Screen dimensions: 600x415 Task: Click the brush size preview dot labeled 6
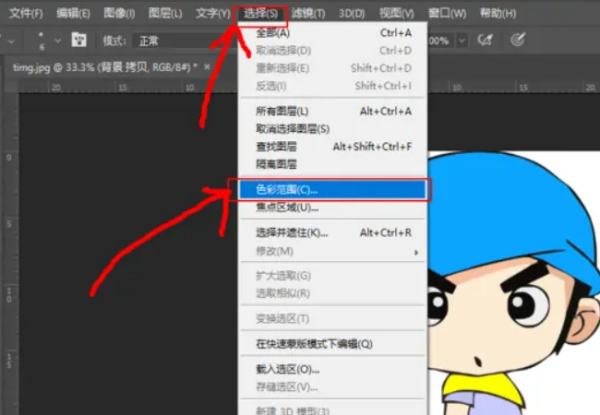pyautogui.click(x=41, y=40)
